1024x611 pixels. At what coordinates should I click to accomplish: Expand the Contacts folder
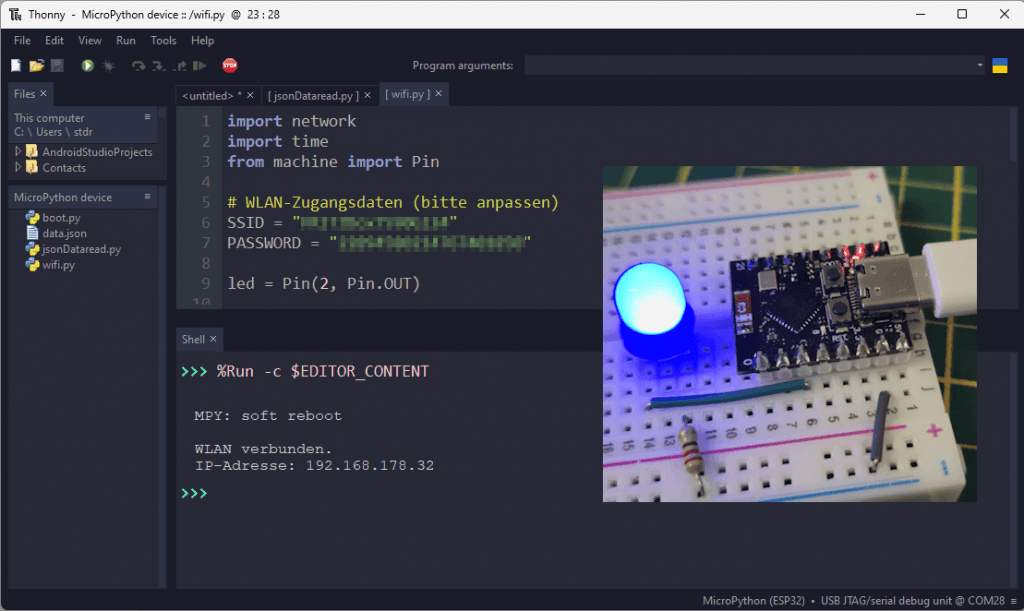19,167
